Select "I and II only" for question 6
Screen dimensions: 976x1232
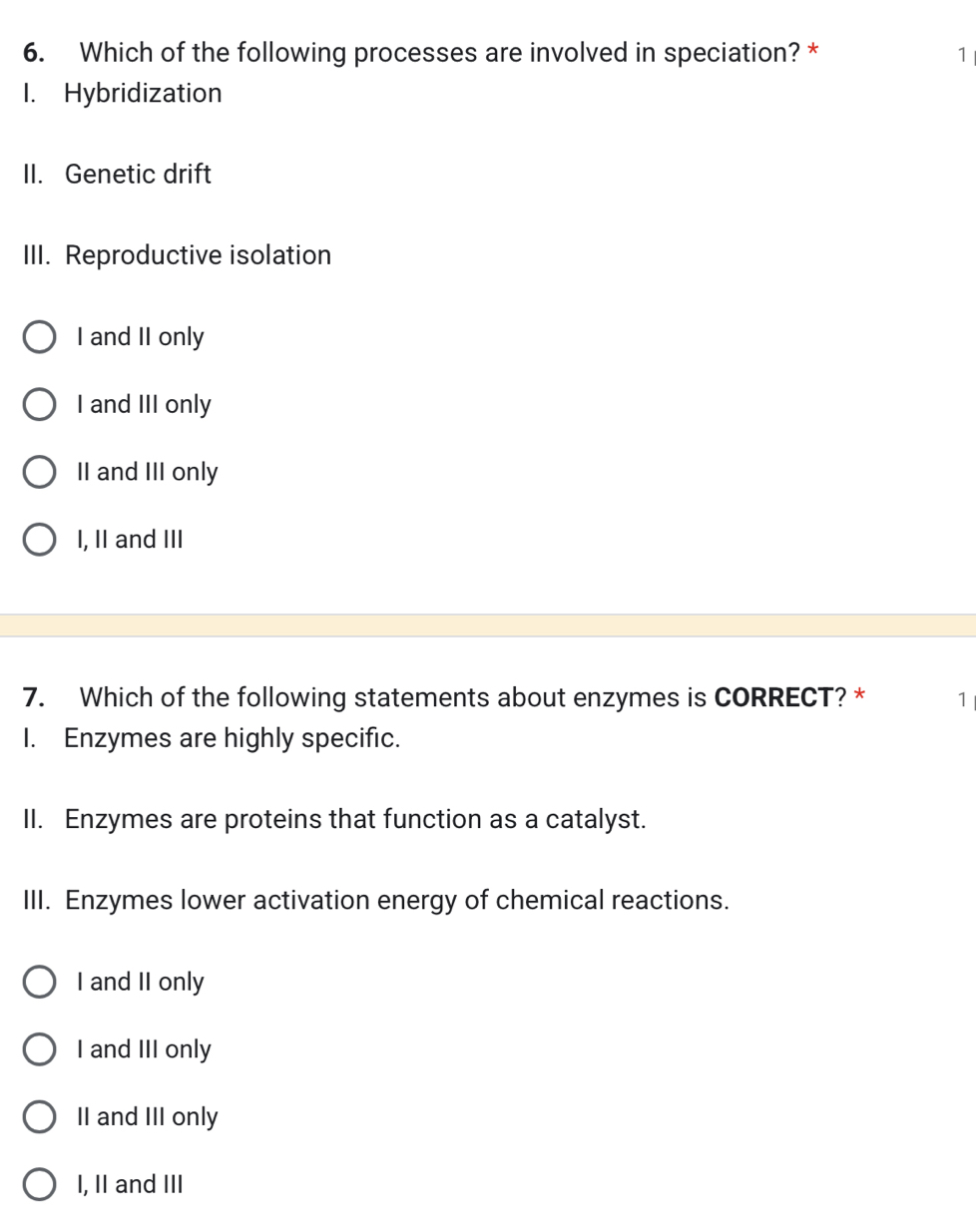[x=40, y=337]
